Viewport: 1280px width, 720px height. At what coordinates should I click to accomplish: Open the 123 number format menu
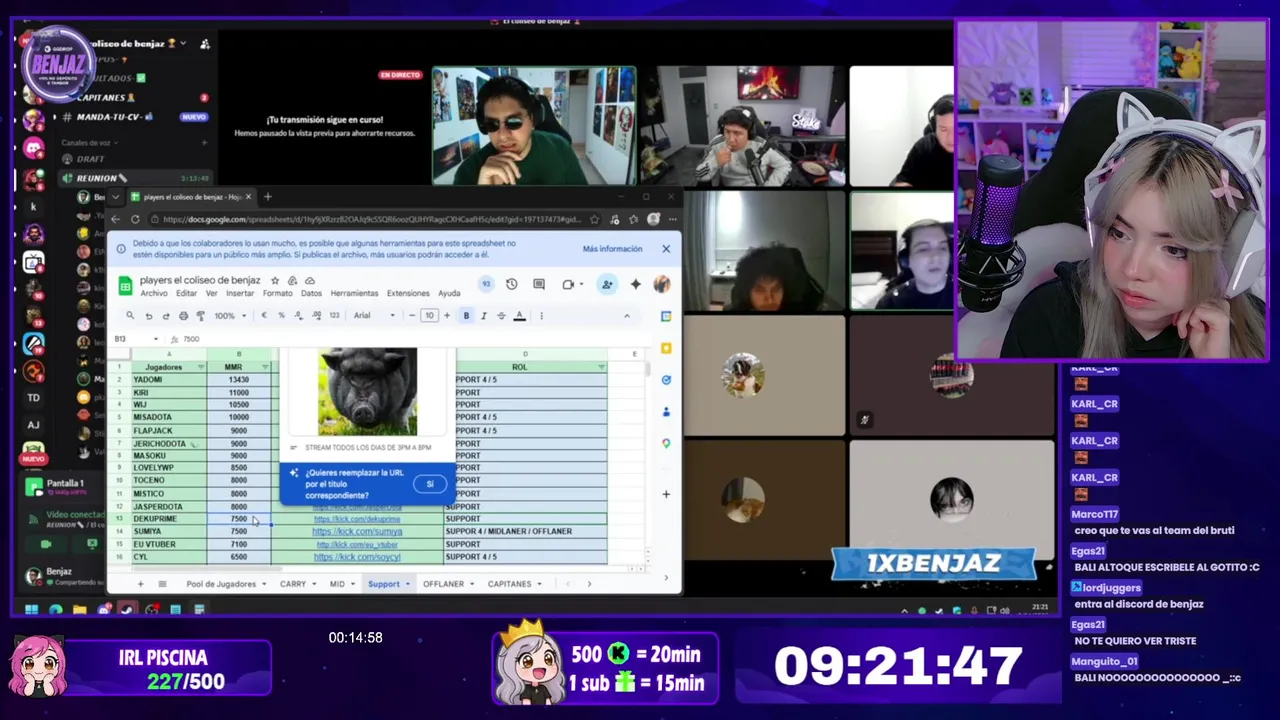click(x=334, y=316)
